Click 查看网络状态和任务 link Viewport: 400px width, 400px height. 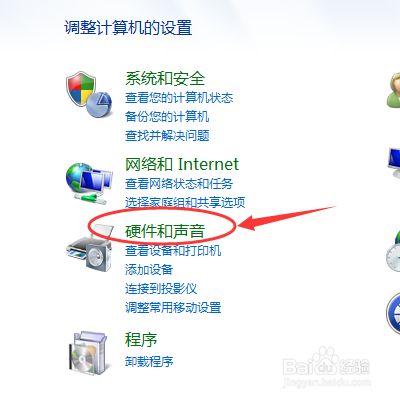tap(179, 184)
